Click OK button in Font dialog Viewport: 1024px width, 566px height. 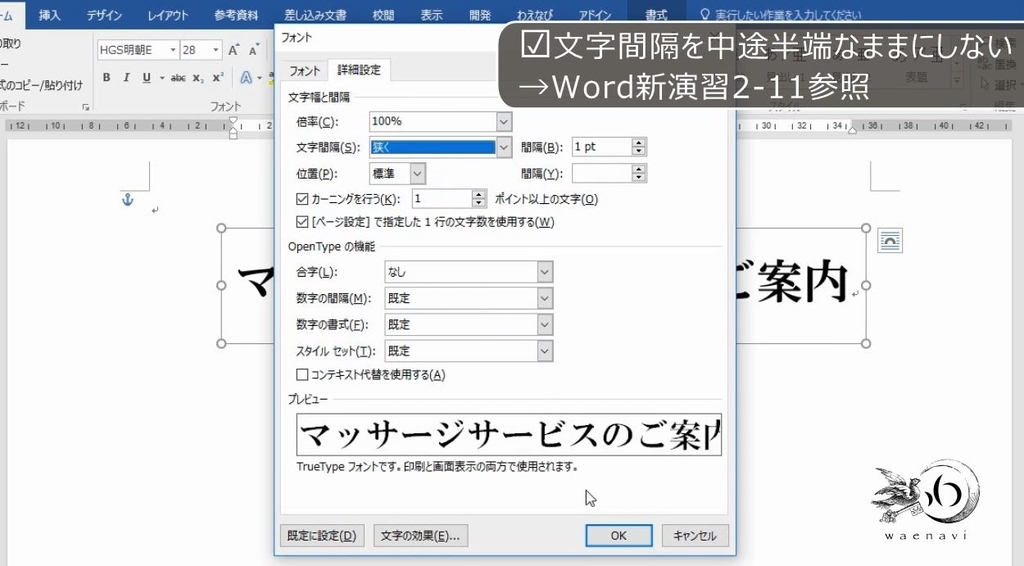[618, 535]
